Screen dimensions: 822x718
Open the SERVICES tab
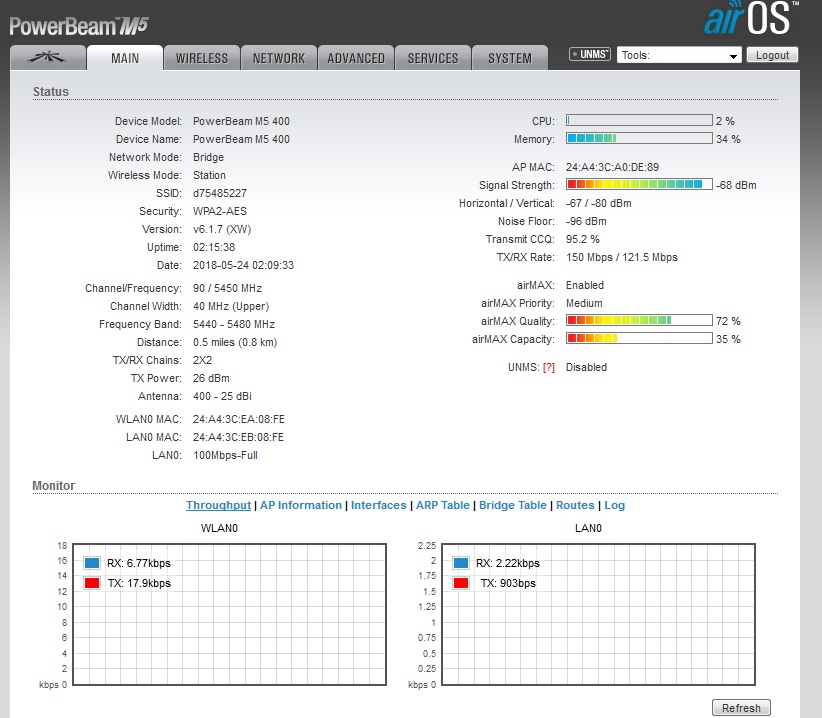pos(433,58)
